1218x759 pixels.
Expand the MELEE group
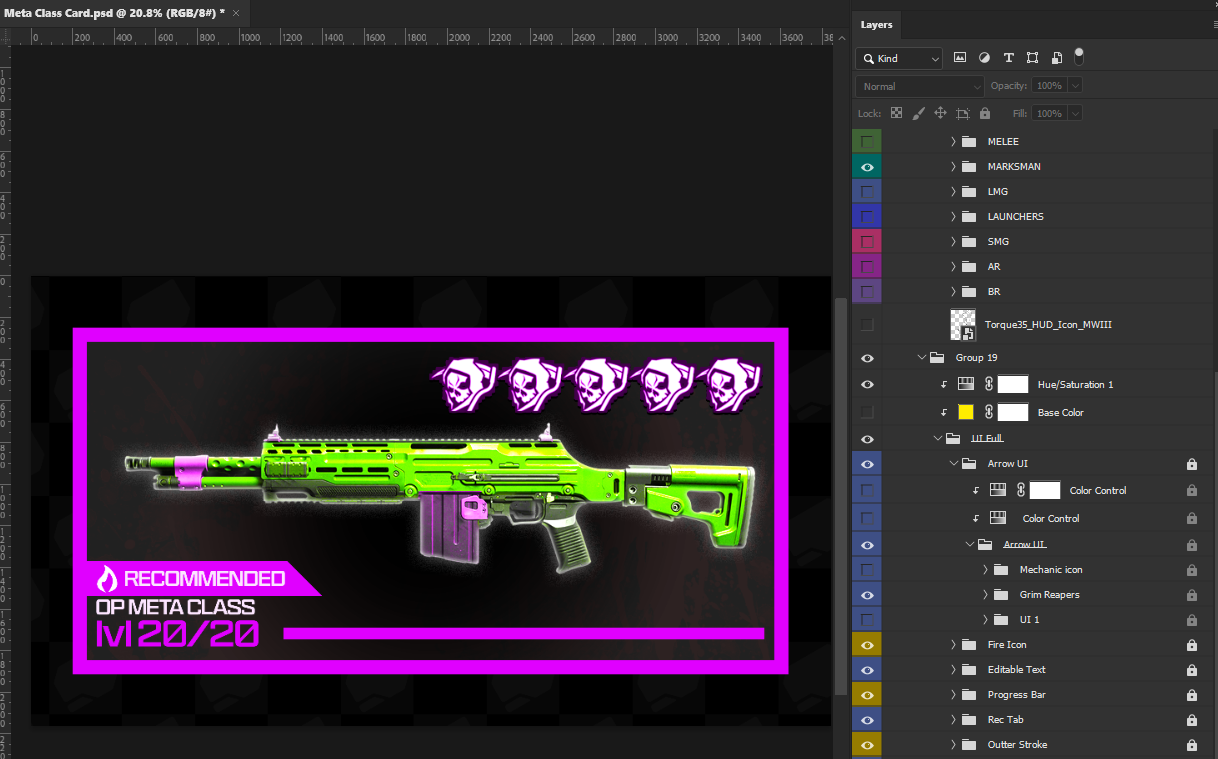[953, 142]
